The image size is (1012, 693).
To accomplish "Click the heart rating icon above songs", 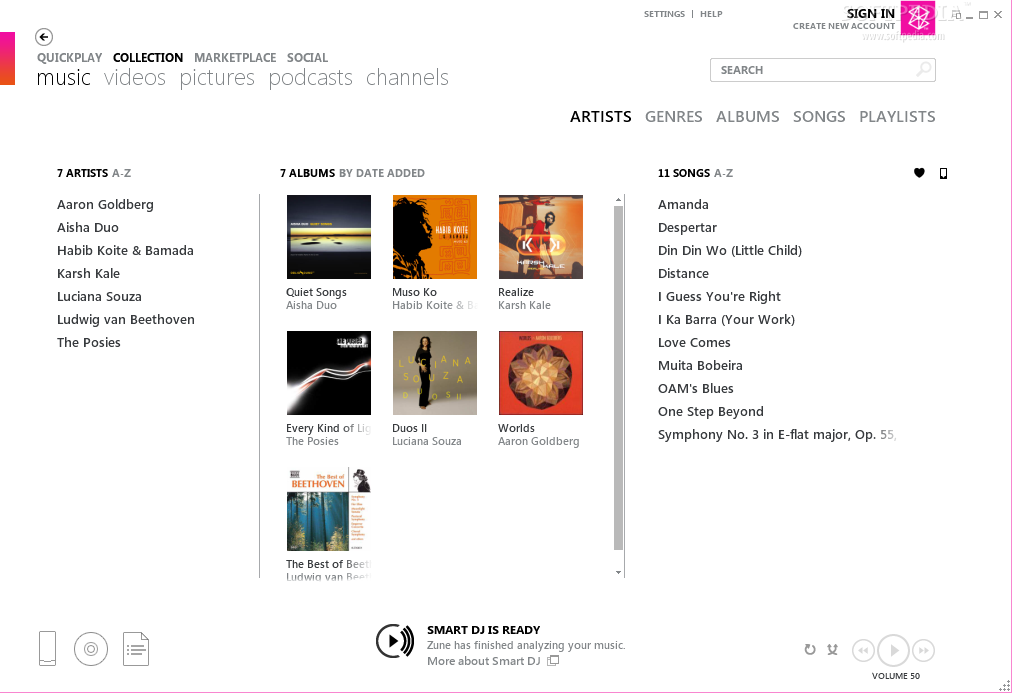I will click(x=919, y=173).
